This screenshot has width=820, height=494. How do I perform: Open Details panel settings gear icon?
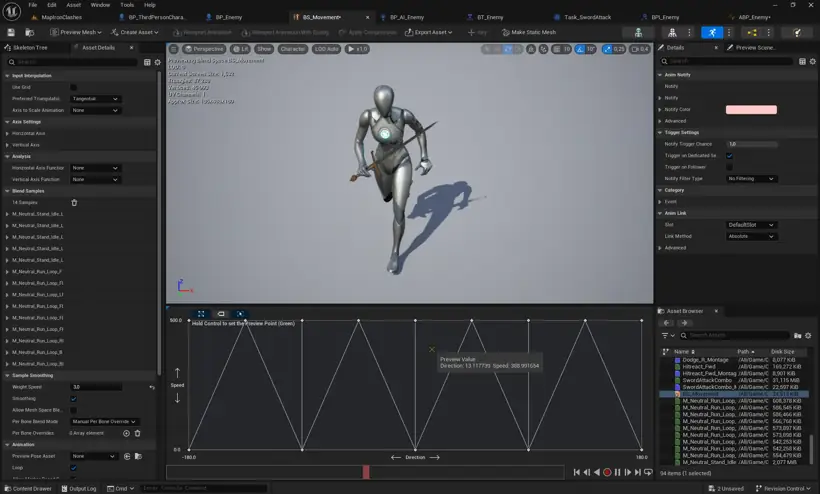click(x=813, y=61)
